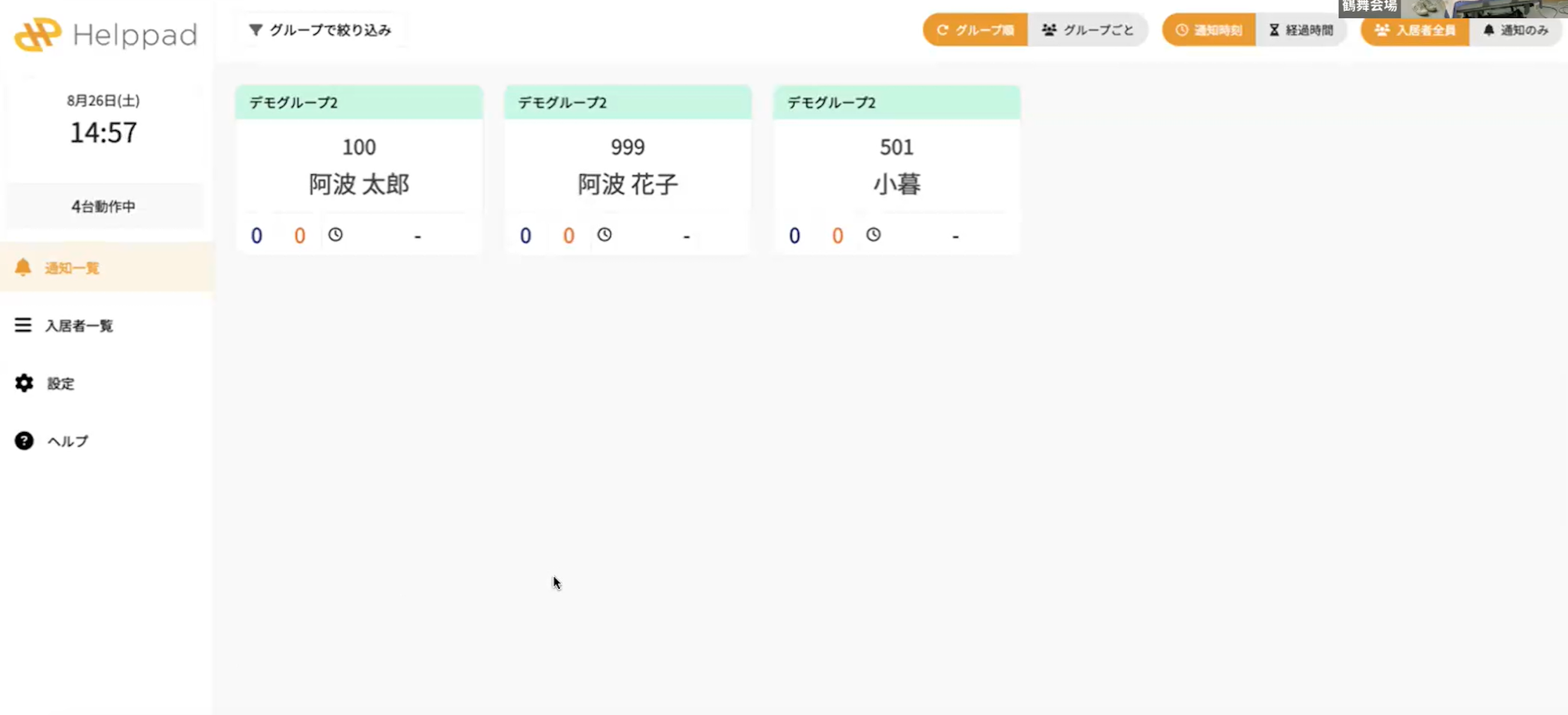Image resolution: width=1568 pixels, height=715 pixels.
Task: Switch sorting to グループごと
Action: point(1087,30)
